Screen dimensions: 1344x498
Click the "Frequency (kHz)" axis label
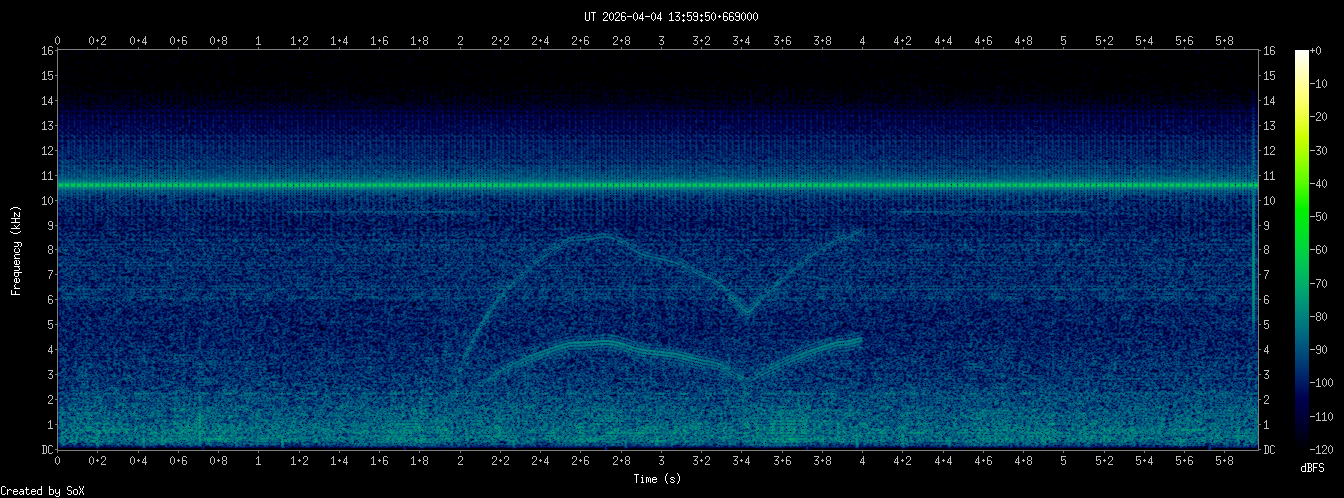(16, 249)
